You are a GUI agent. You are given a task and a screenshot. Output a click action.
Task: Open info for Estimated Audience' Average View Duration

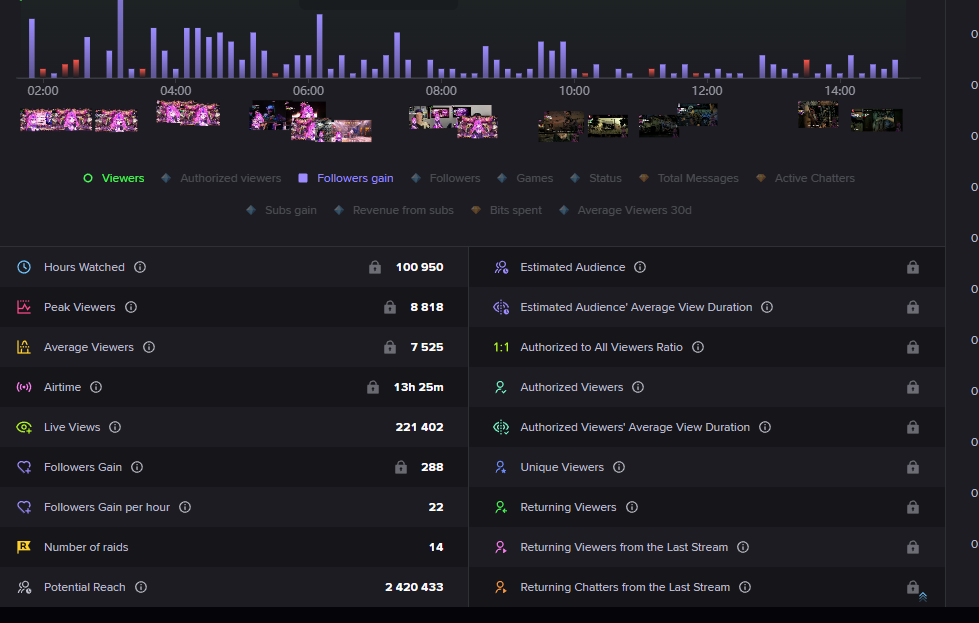[767, 307]
